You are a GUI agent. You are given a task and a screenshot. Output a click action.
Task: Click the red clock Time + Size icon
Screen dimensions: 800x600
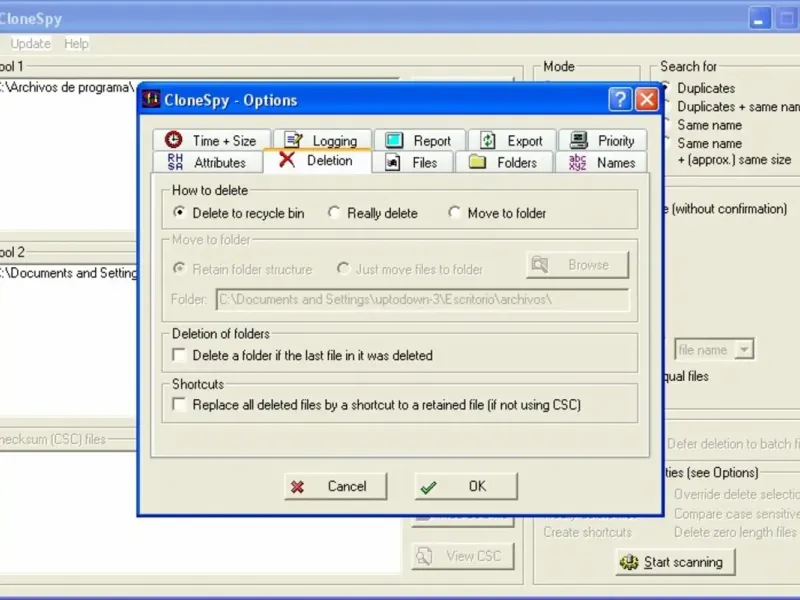point(173,139)
